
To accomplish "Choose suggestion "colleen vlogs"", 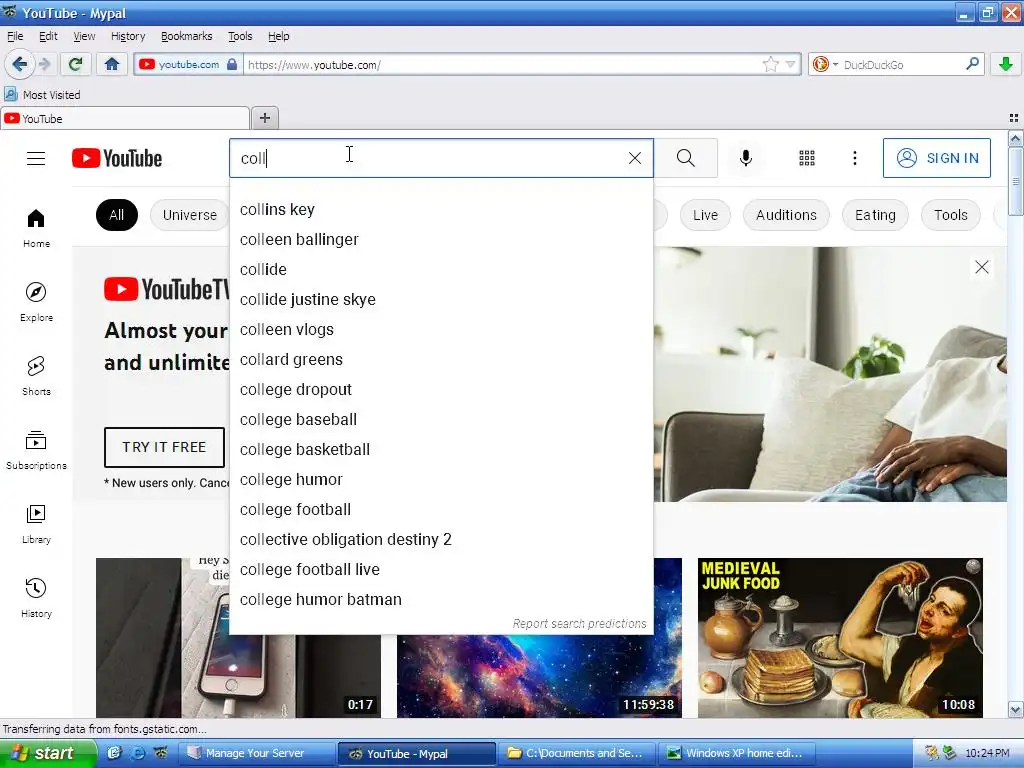I will coord(441,330).
